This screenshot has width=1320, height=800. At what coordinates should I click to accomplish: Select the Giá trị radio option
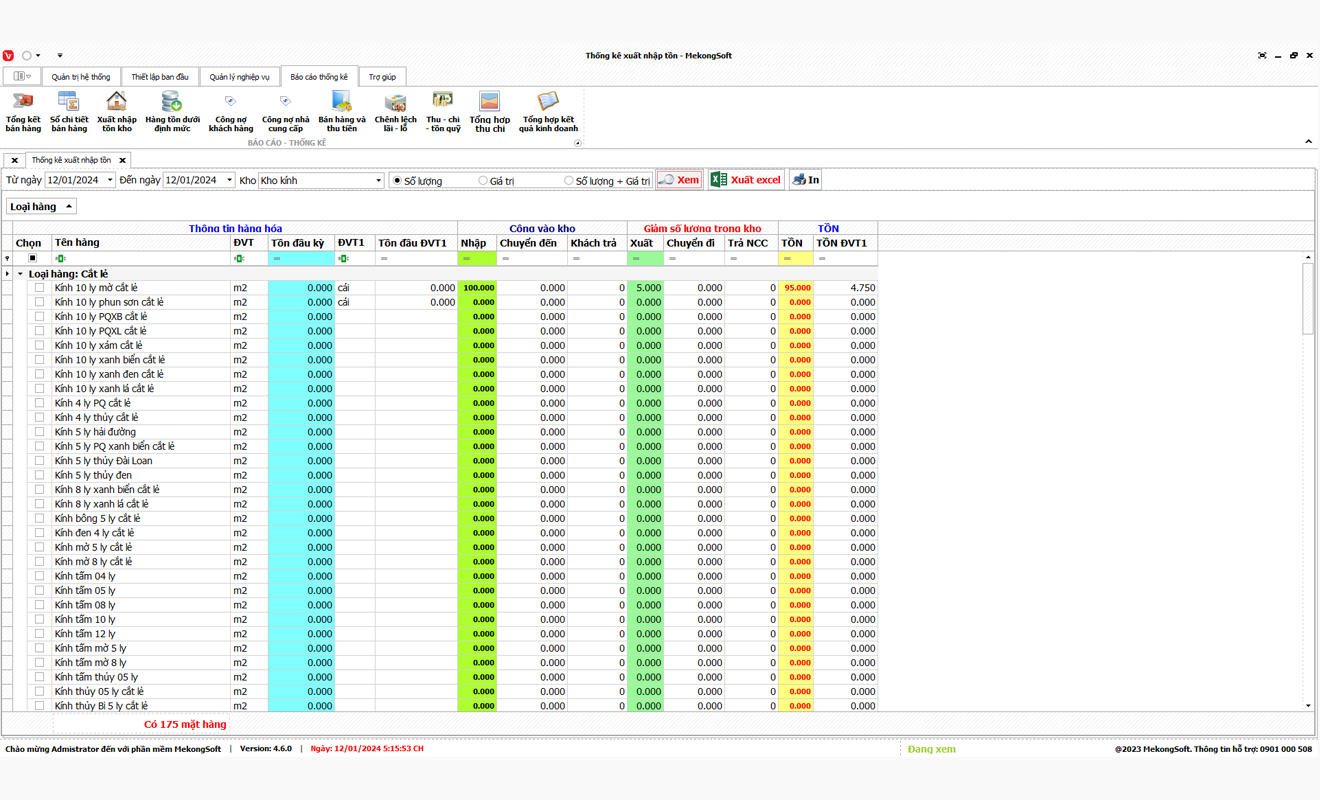[x=483, y=181]
